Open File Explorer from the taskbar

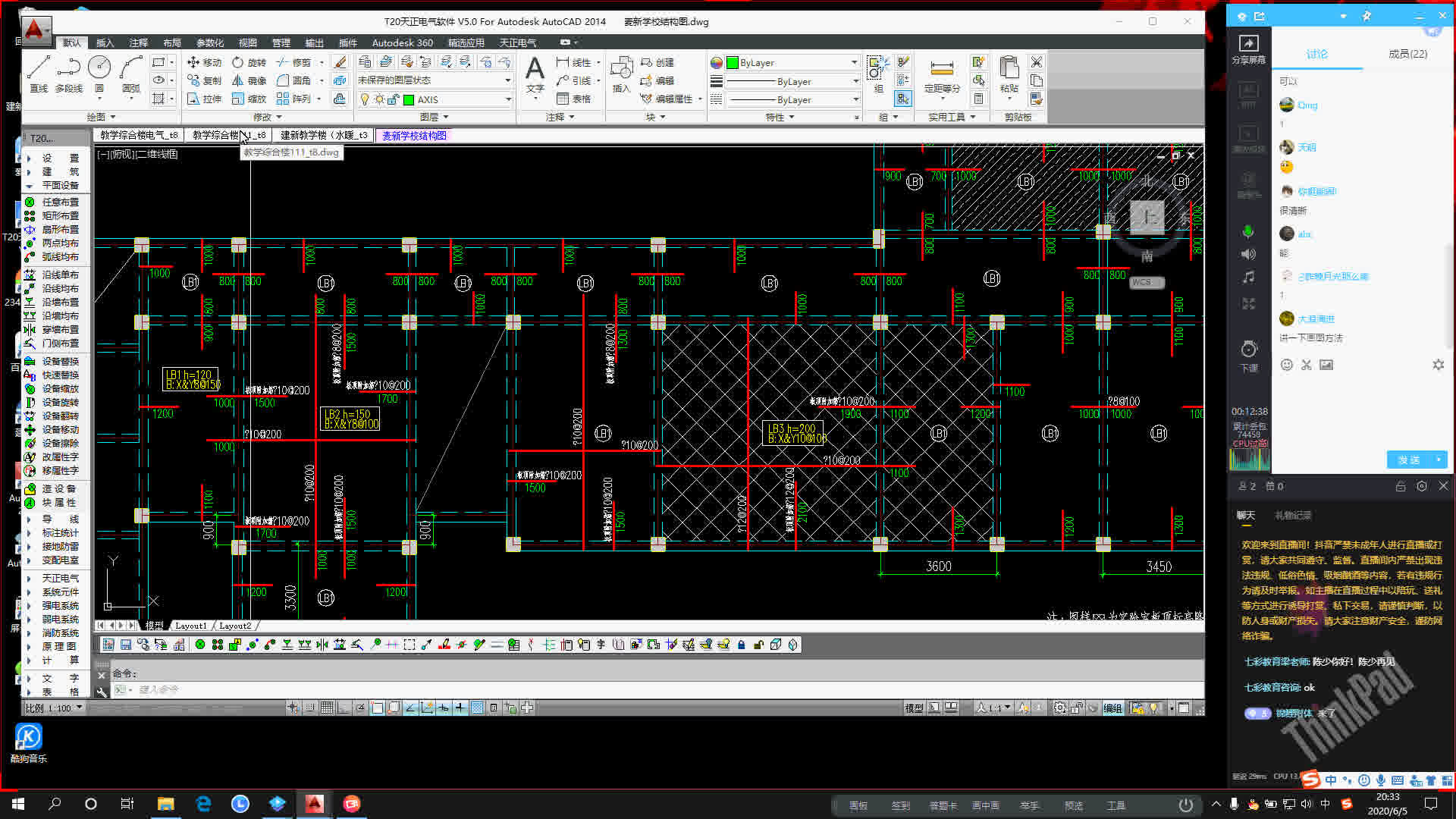tap(165, 804)
